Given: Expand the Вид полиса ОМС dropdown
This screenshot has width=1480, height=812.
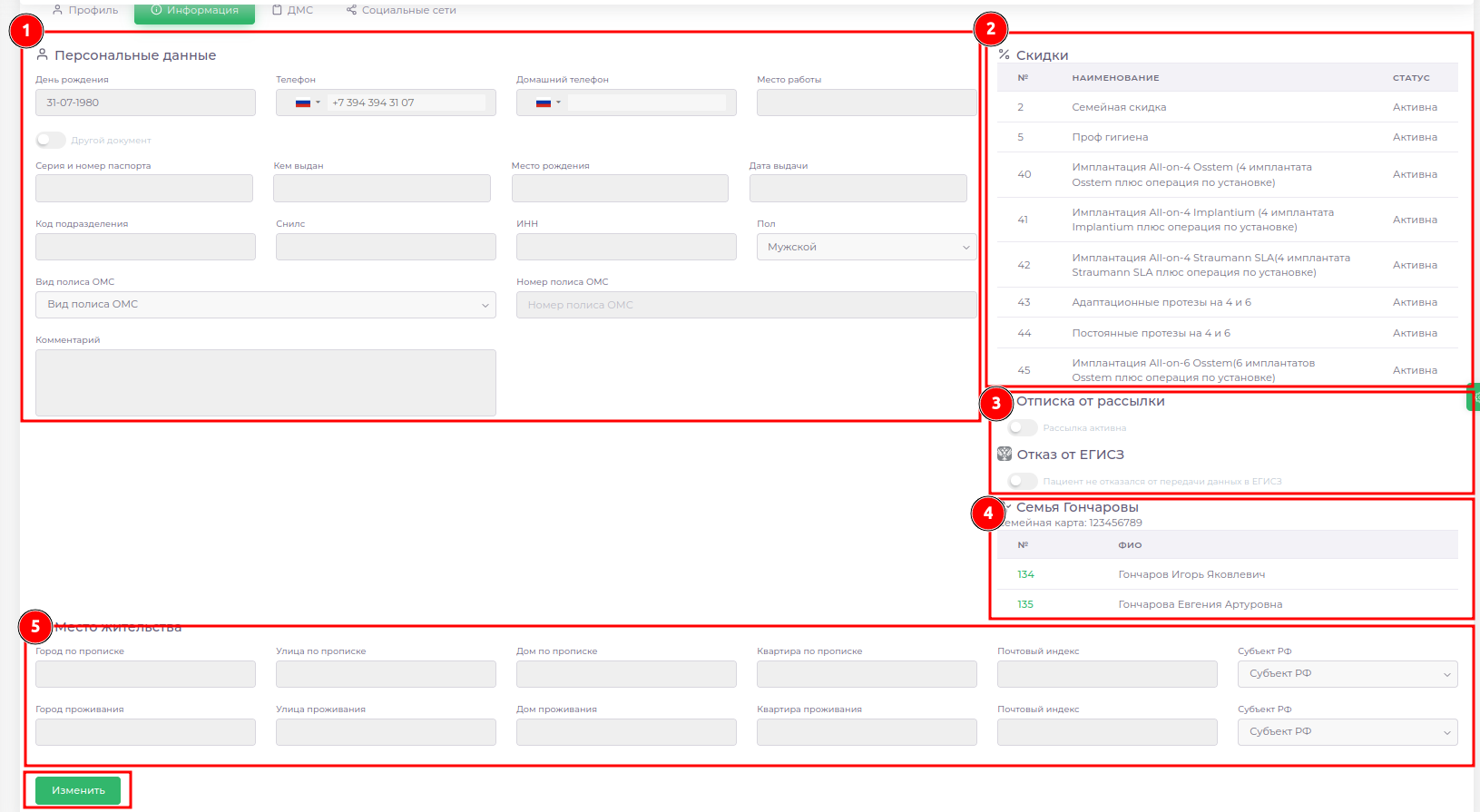Looking at the screenshot, I should point(266,305).
